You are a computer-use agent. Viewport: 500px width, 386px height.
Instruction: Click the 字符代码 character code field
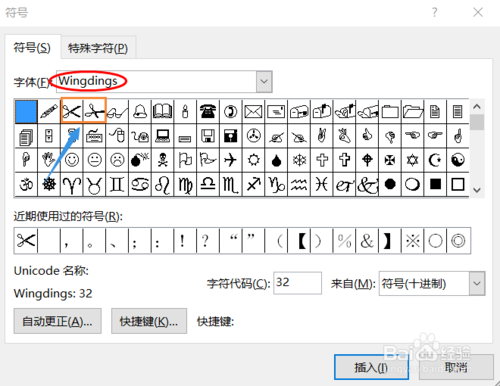(297, 283)
